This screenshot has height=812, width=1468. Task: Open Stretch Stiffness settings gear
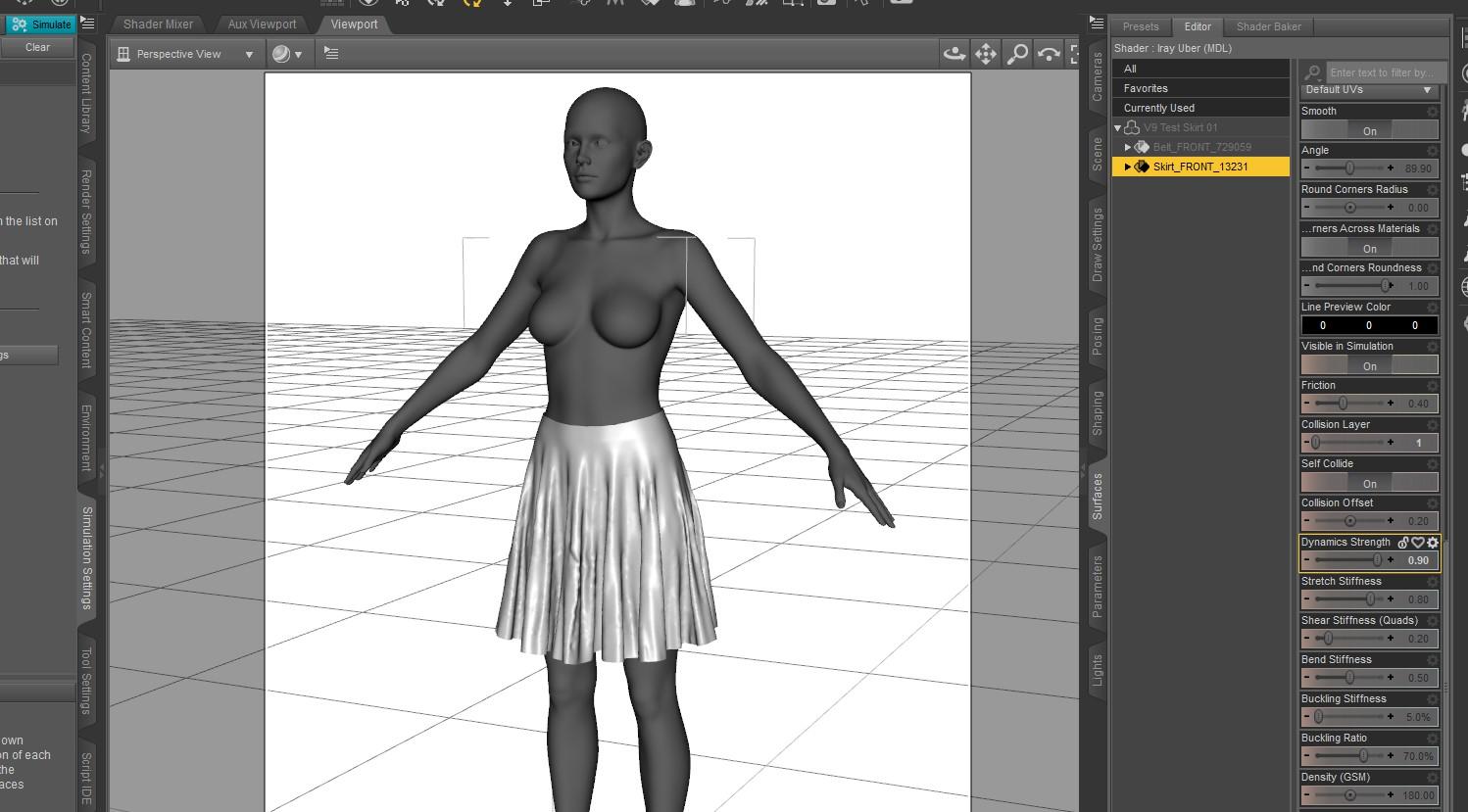(x=1433, y=582)
